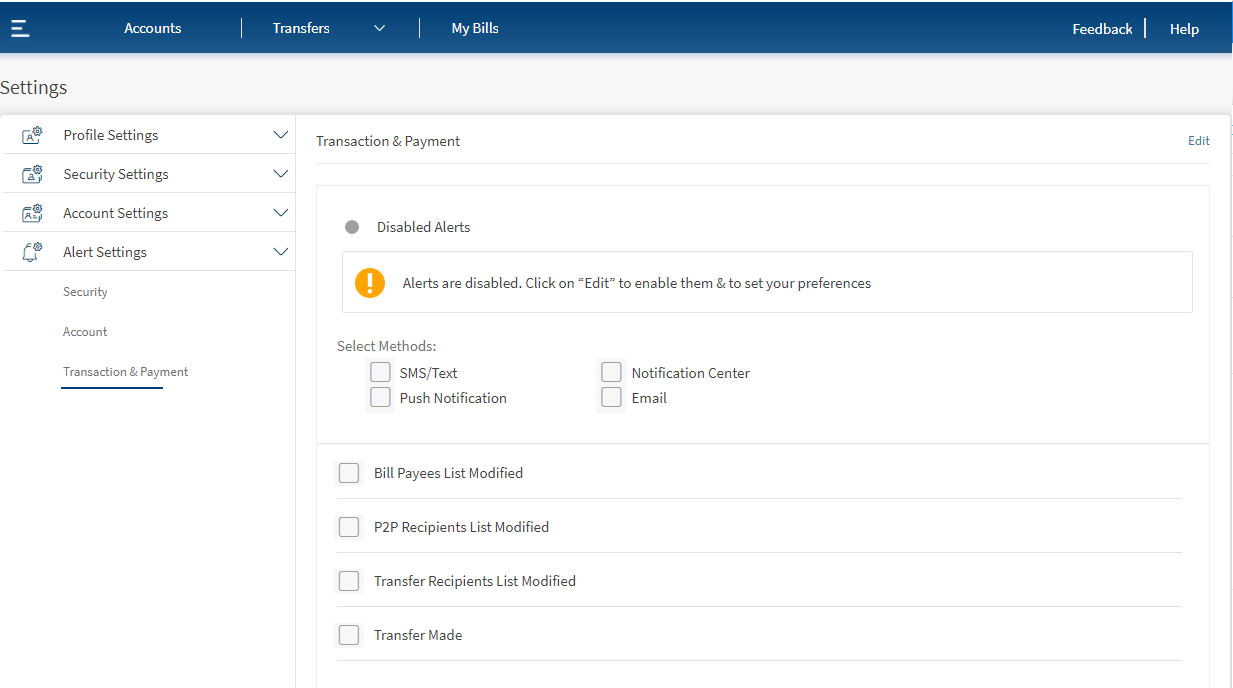Click the Security Settings icon
1233x688 pixels.
click(32, 174)
